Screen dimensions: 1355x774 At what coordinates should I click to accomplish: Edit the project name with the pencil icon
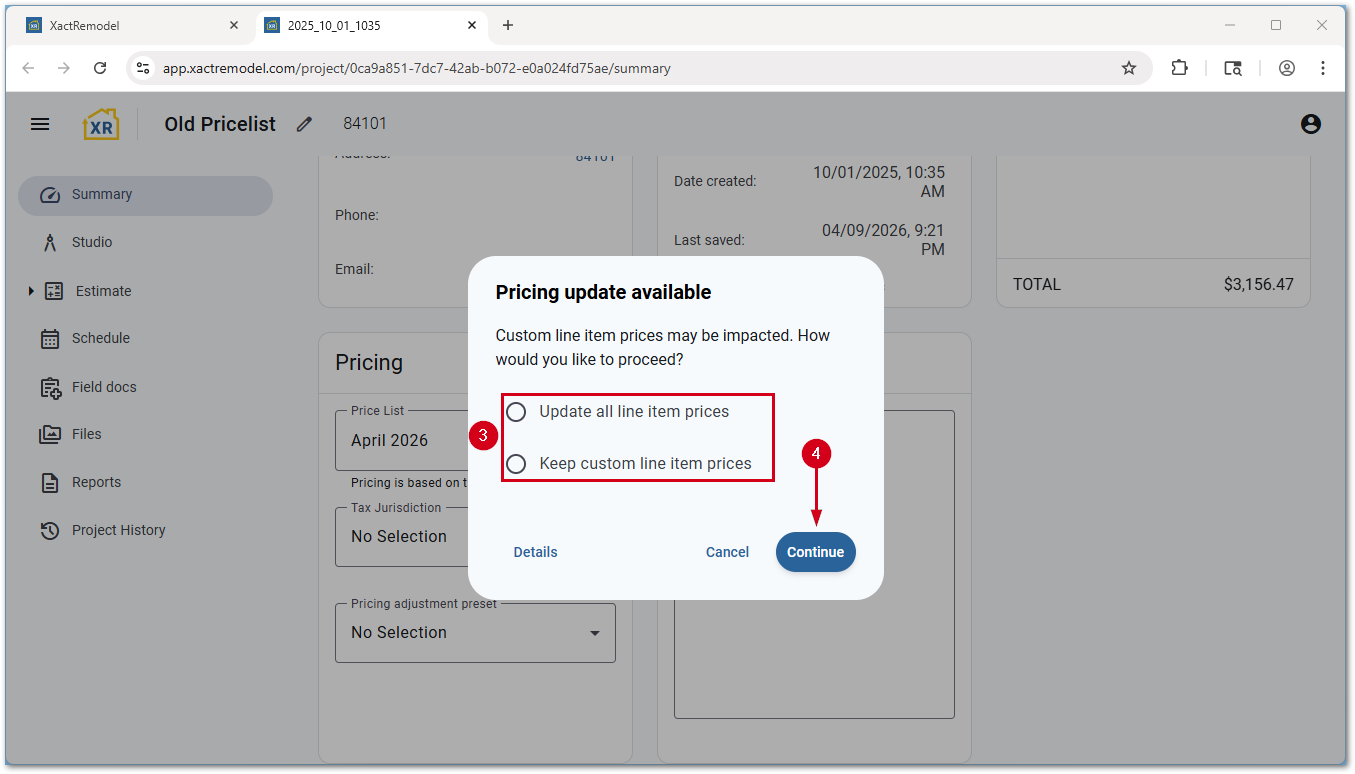click(x=304, y=123)
